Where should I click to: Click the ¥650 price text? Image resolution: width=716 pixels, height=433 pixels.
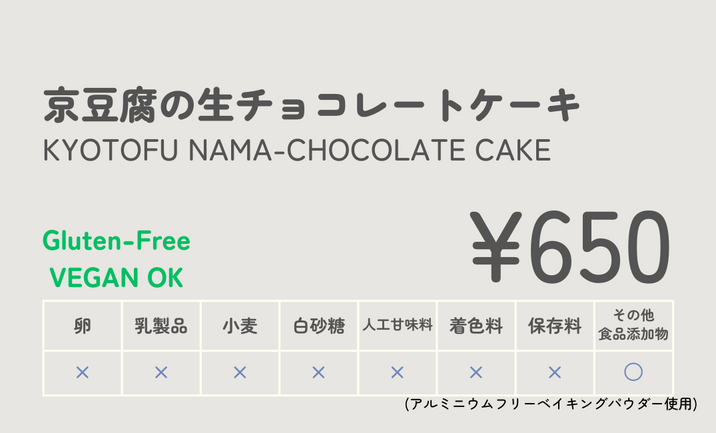[571, 247]
